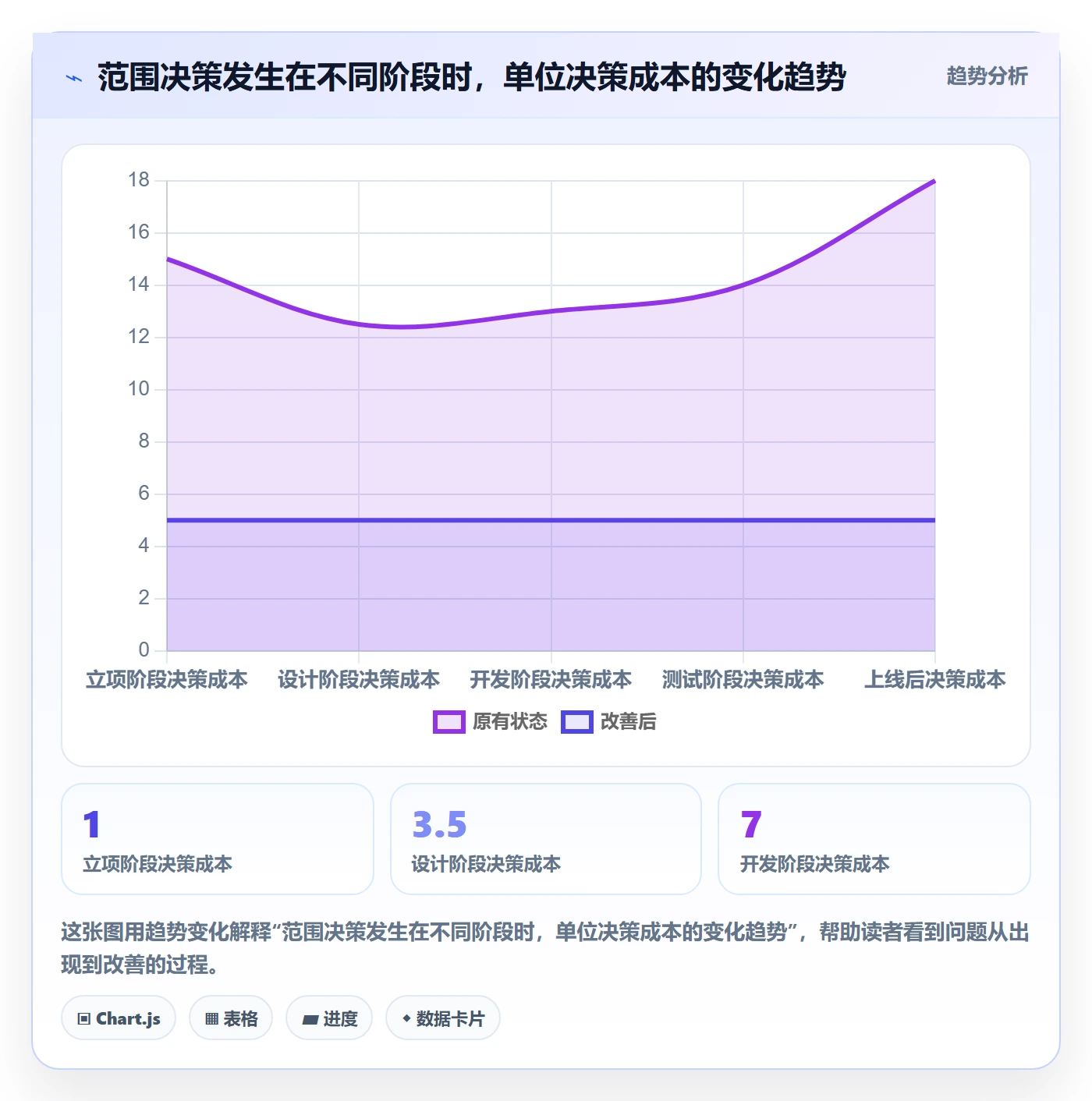Click the y-axis value 0
This screenshot has width=1092, height=1101.
coord(144,650)
